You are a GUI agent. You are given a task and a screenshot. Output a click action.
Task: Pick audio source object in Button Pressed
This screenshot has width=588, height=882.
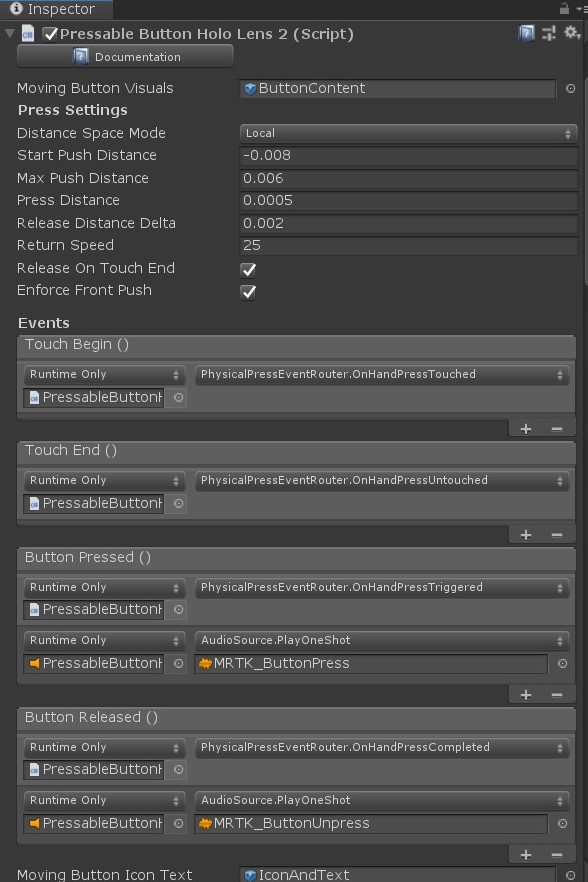coord(178,664)
